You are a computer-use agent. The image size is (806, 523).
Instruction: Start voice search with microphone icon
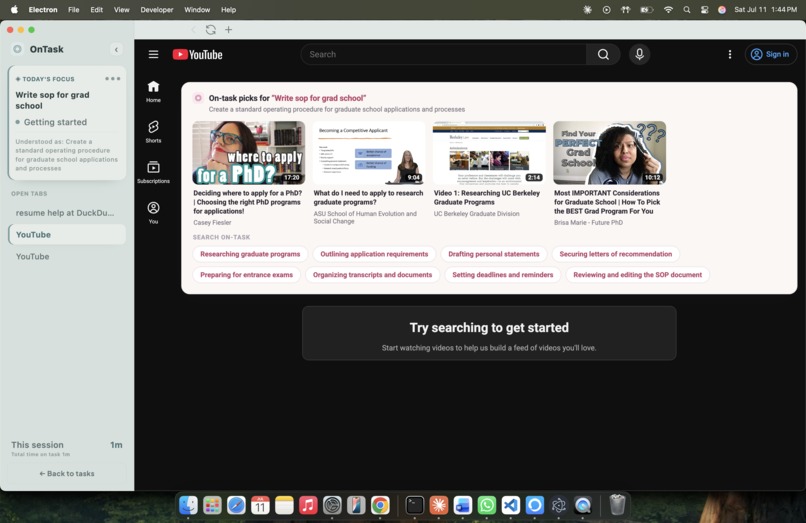[639, 55]
